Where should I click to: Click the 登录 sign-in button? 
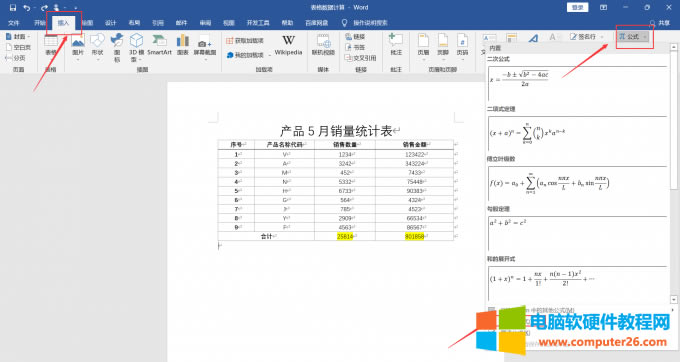click(x=577, y=7)
